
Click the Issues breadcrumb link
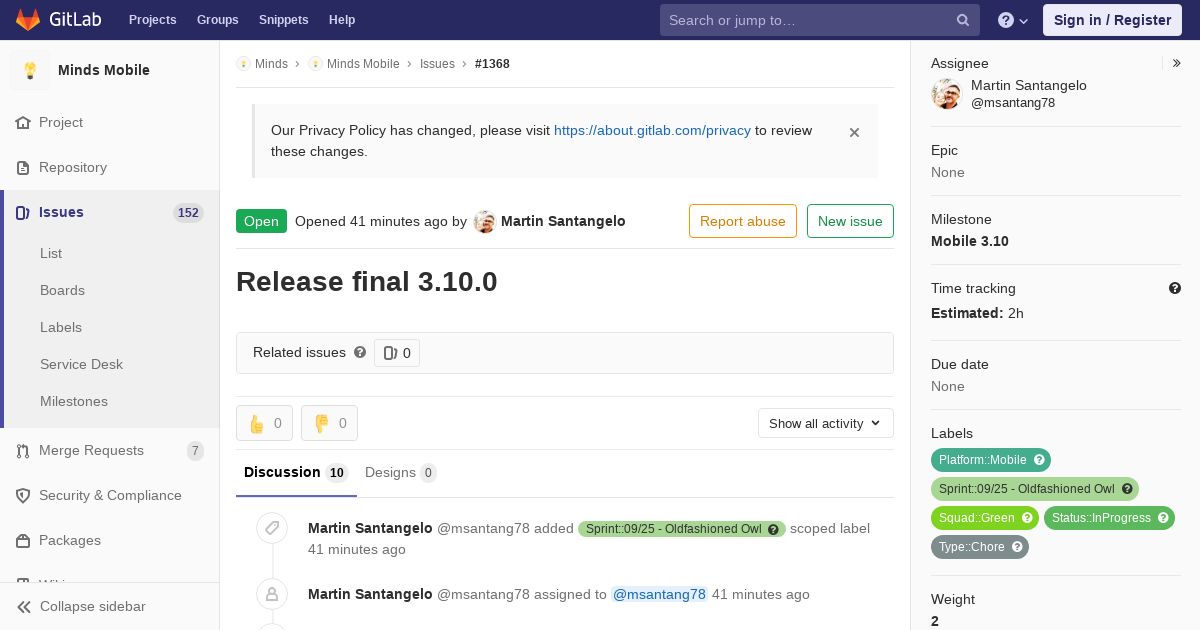point(437,64)
